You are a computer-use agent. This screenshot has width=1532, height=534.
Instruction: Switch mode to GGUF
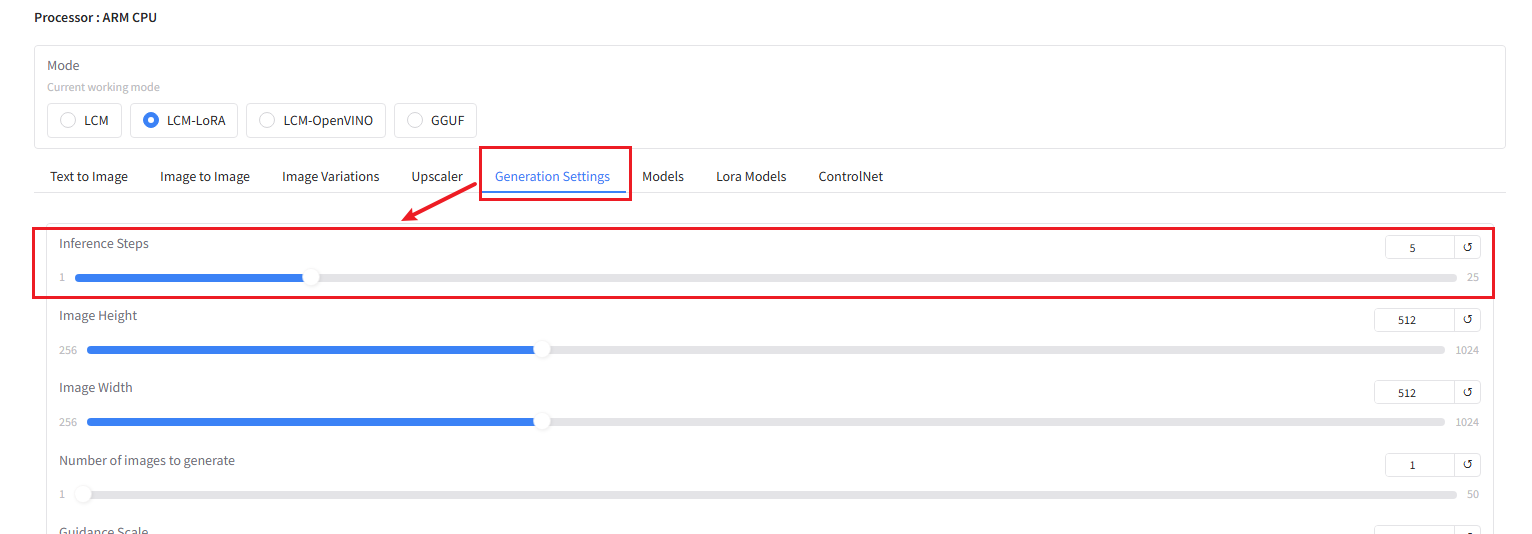pyautogui.click(x=415, y=120)
